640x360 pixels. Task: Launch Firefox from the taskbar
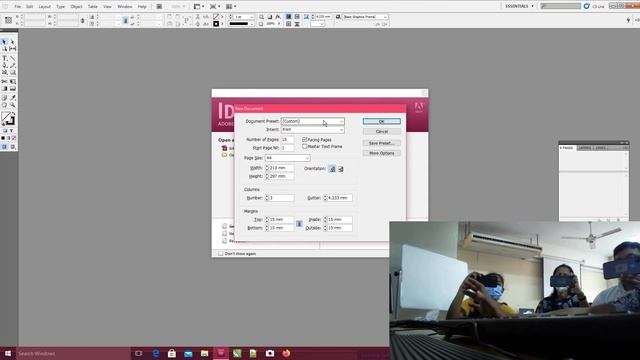(x=286, y=353)
